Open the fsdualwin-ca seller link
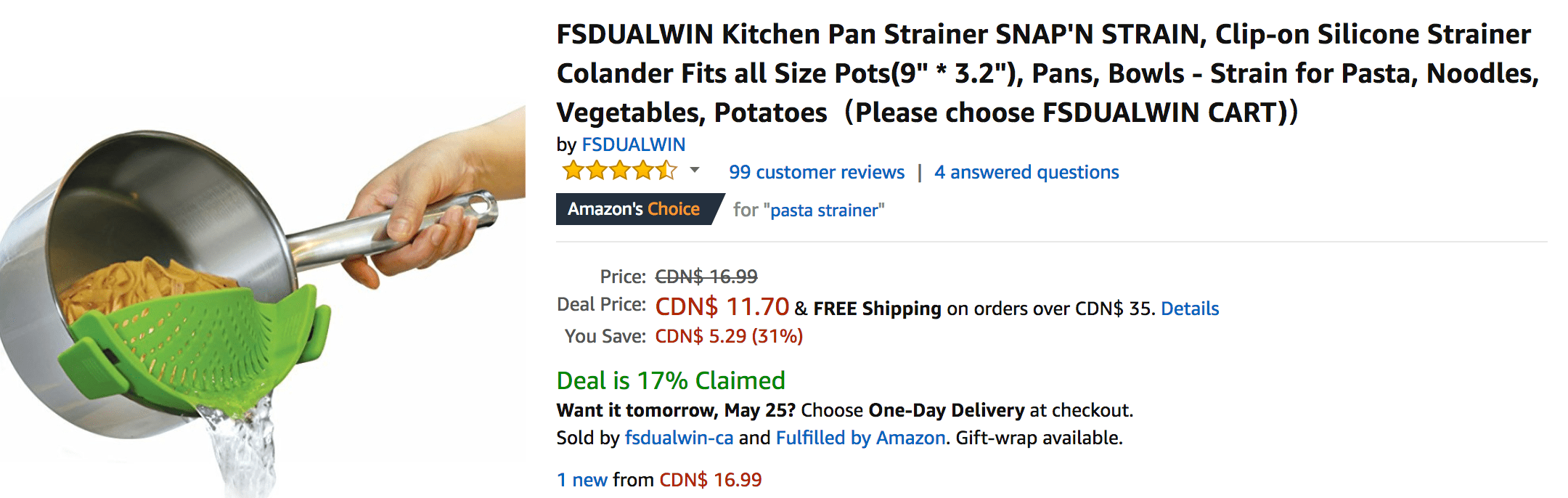1568x498 pixels. (679, 438)
